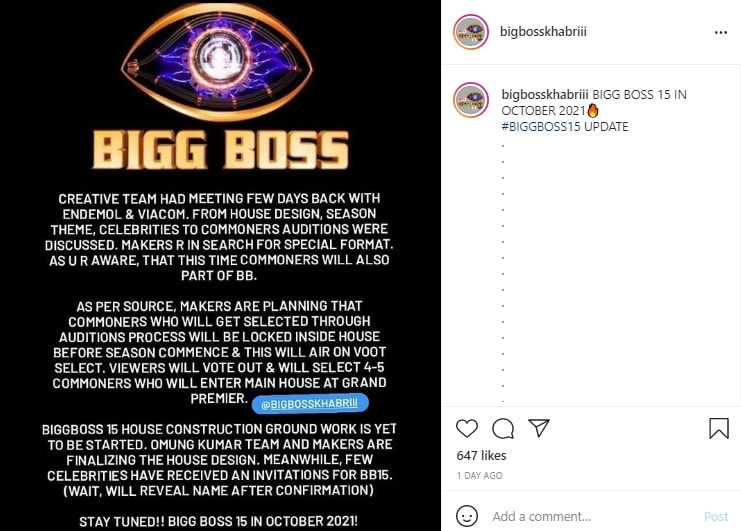Click the Bigg Boss eye logo
The image size is (741, 531).
tap(217, 62)
